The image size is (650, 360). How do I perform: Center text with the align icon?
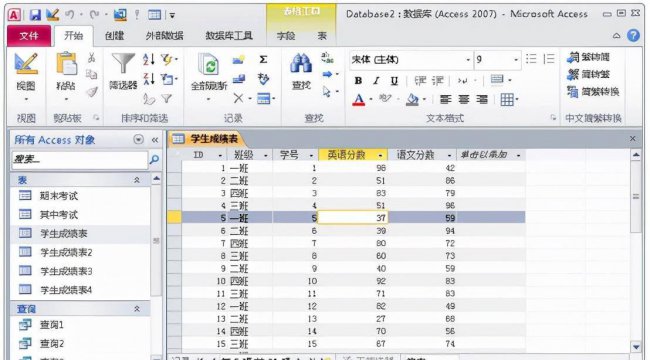tap(464, 100)
